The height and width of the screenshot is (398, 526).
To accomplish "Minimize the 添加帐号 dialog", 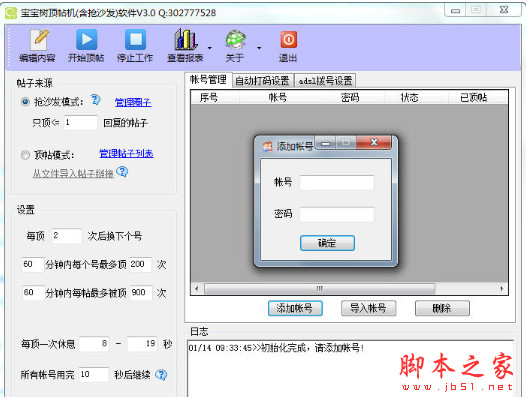I will click(x=325, y=143).
